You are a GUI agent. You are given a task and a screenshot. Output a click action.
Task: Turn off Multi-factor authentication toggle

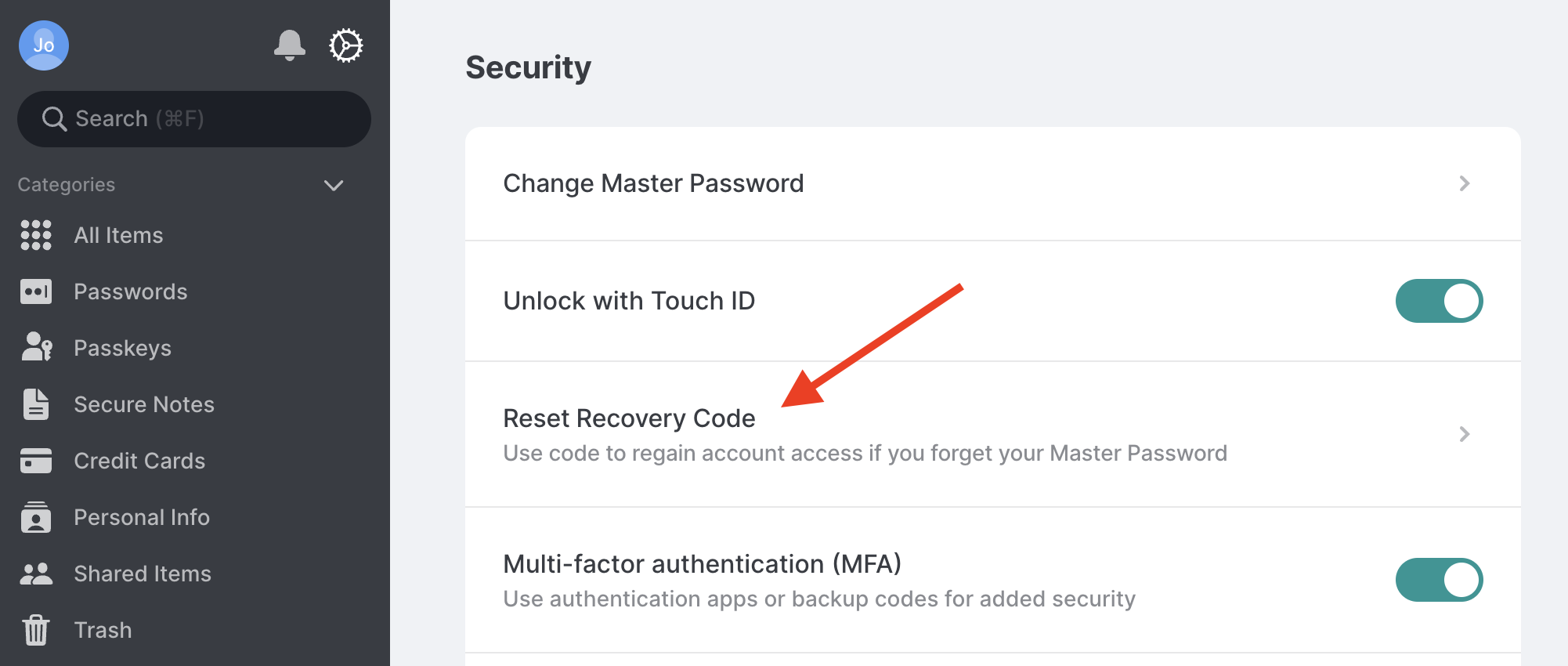pyautogui.click(x=1439, y=580)
